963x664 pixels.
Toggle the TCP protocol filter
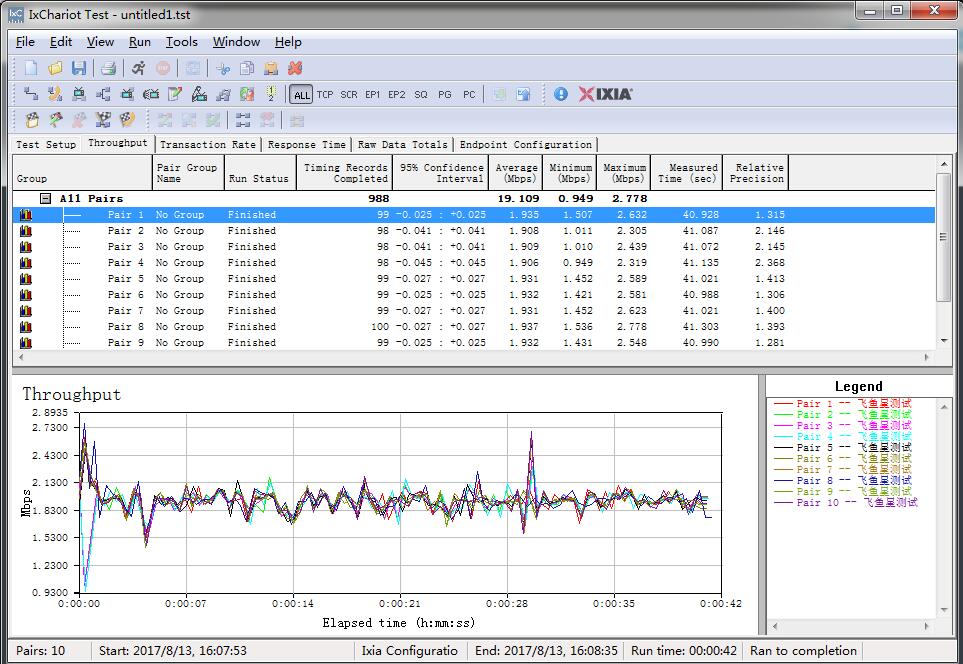pos(325,95)
